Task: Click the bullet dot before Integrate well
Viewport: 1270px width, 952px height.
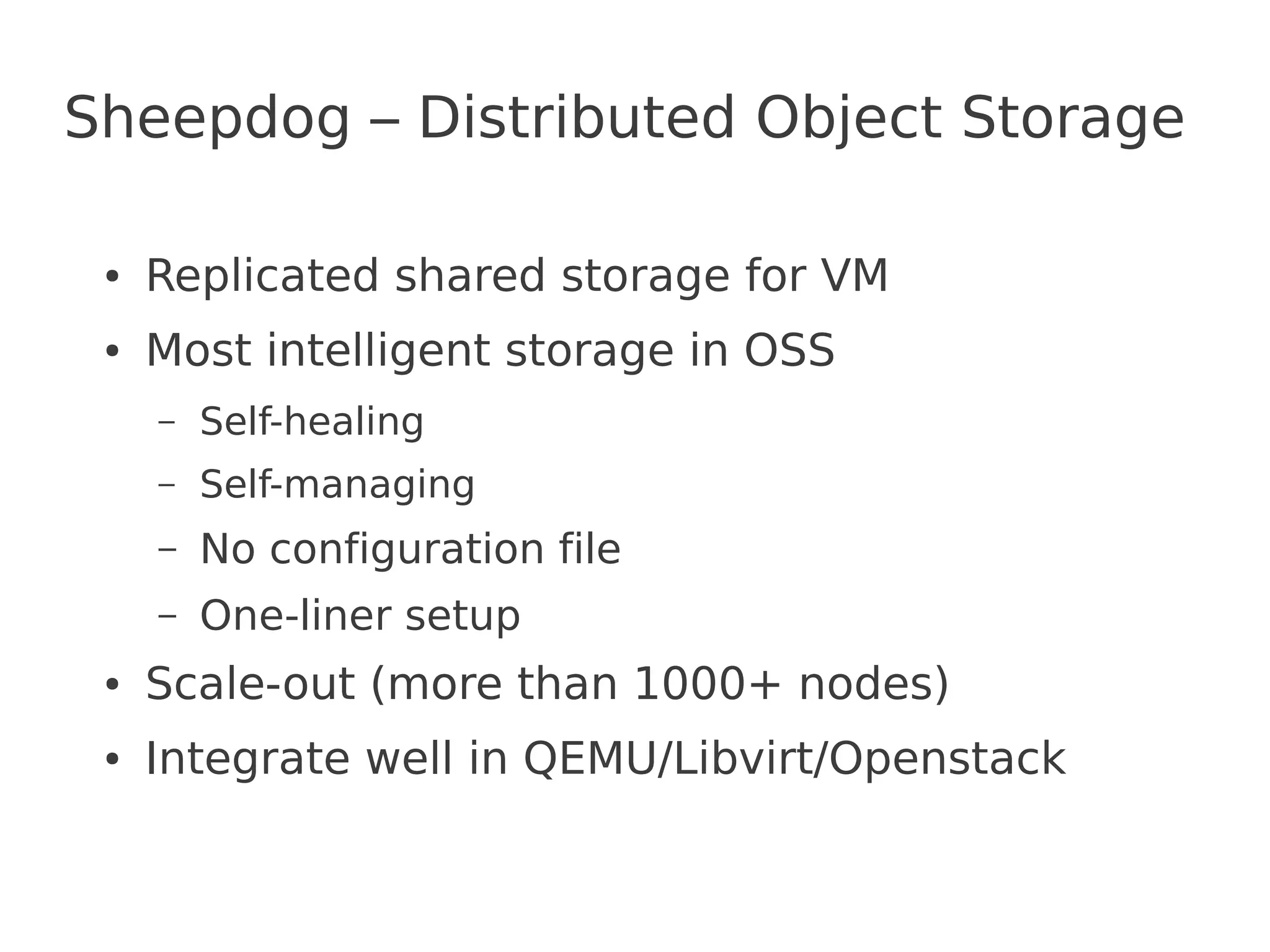Action: (x=112, y=760)
